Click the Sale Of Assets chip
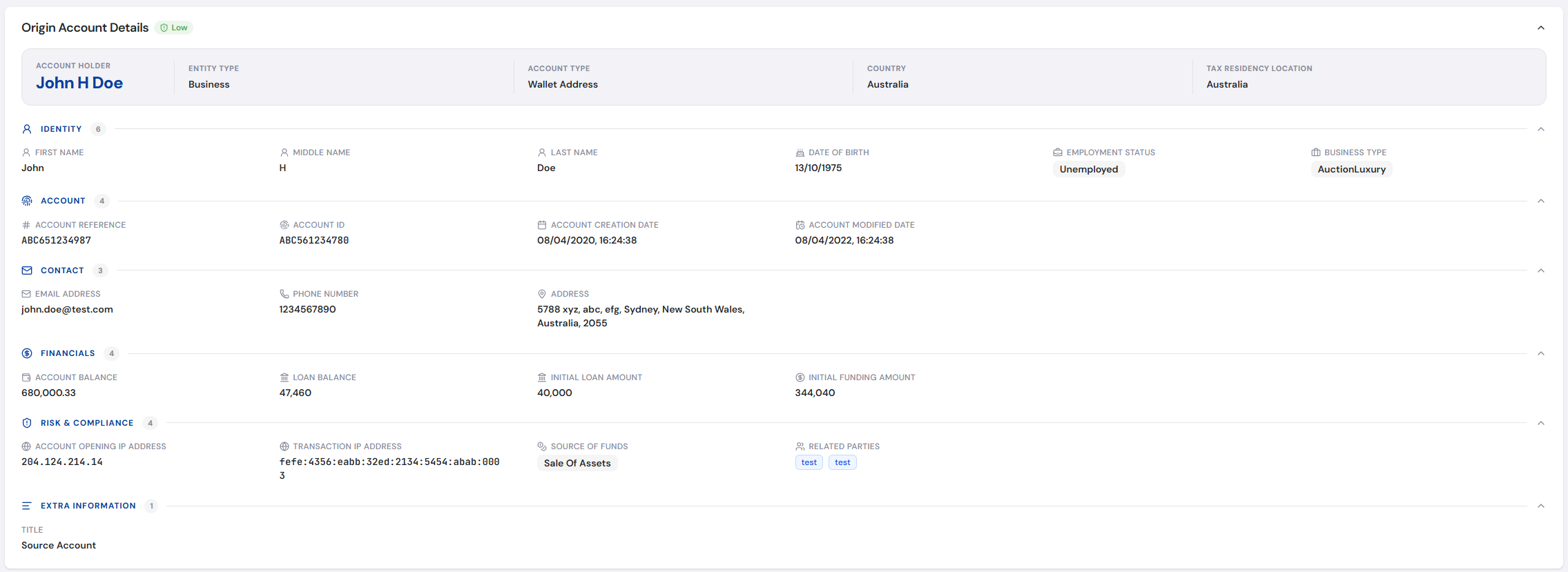 coord(577,463)
